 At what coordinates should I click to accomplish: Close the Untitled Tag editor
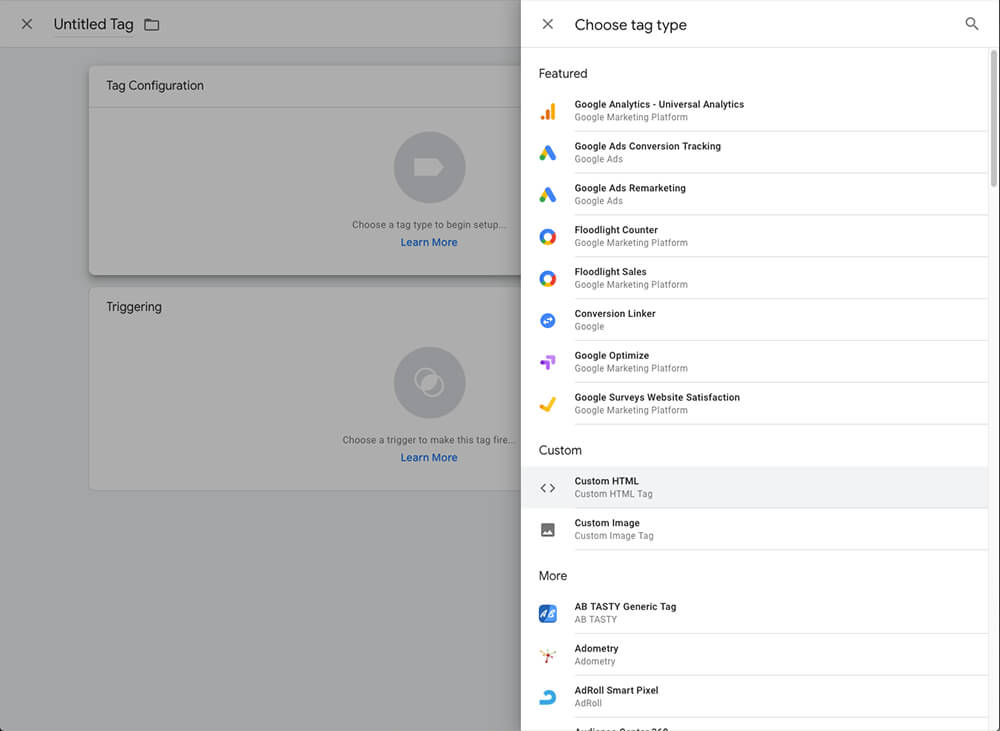tap(27, 24)
